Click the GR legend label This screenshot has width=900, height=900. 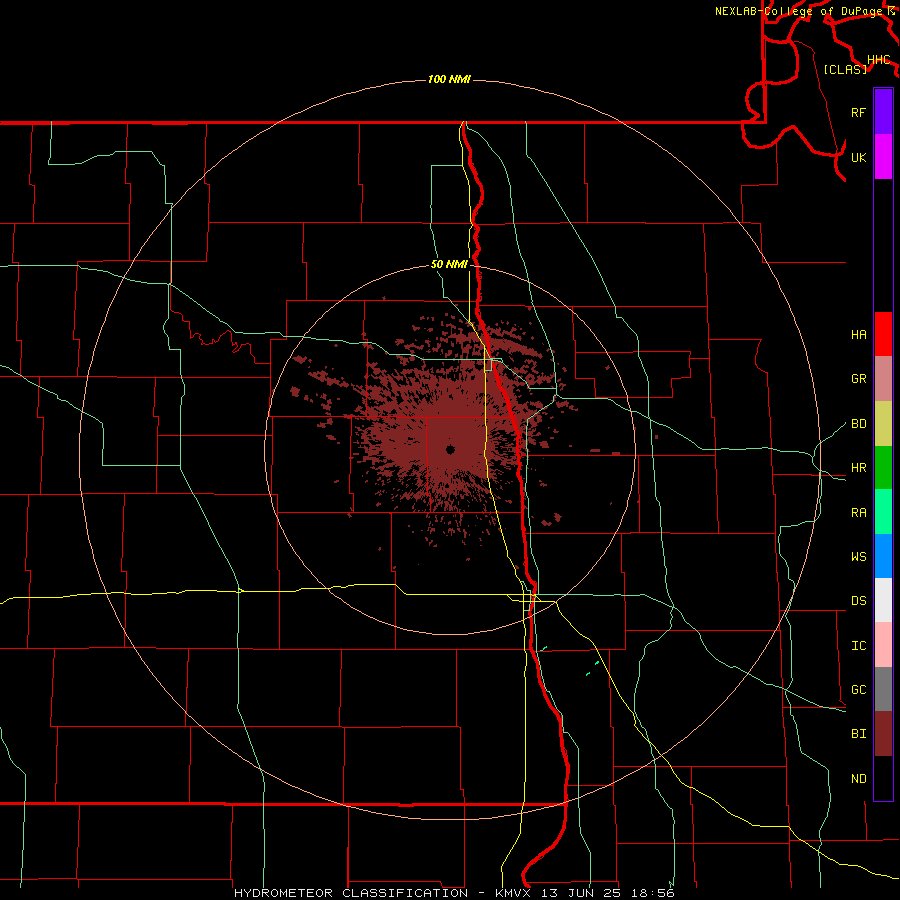click(x=858, y=379)
